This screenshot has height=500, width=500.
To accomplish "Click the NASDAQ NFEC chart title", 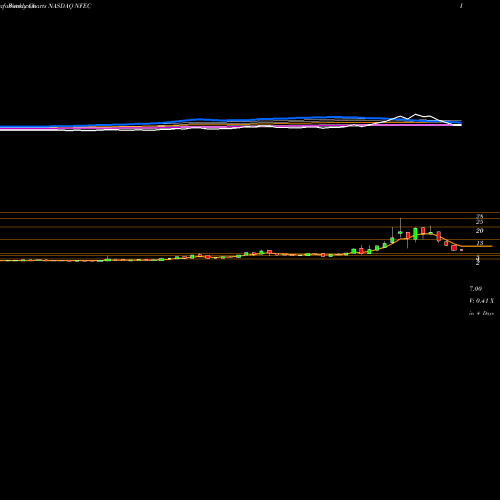I will 70,6.
